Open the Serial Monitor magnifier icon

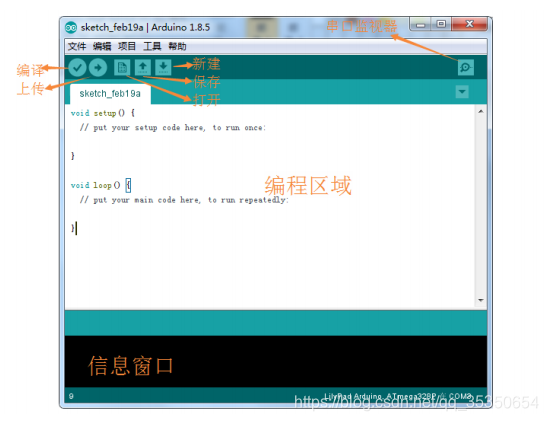coord(466,67)
